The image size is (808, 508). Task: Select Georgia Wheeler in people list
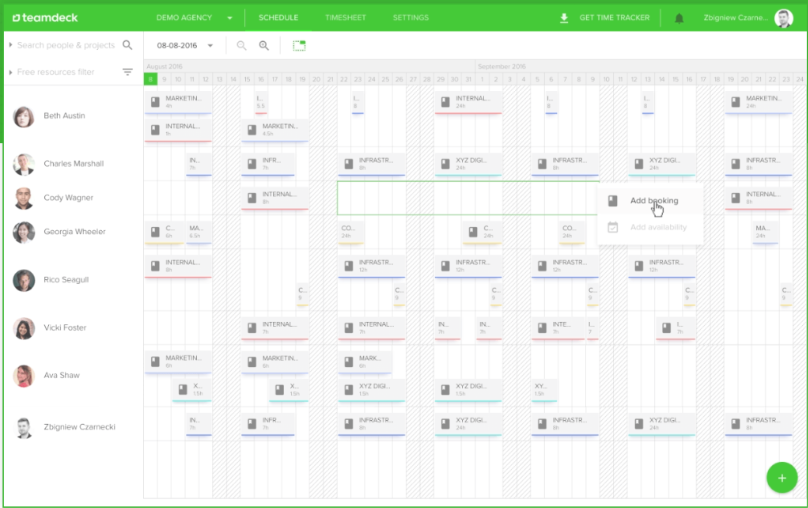75,232
